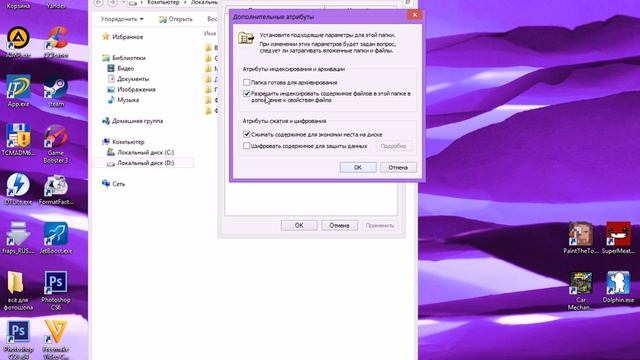Click the folder attributes icon in the dialog
640x360 pixels.
tap(246, 38)
